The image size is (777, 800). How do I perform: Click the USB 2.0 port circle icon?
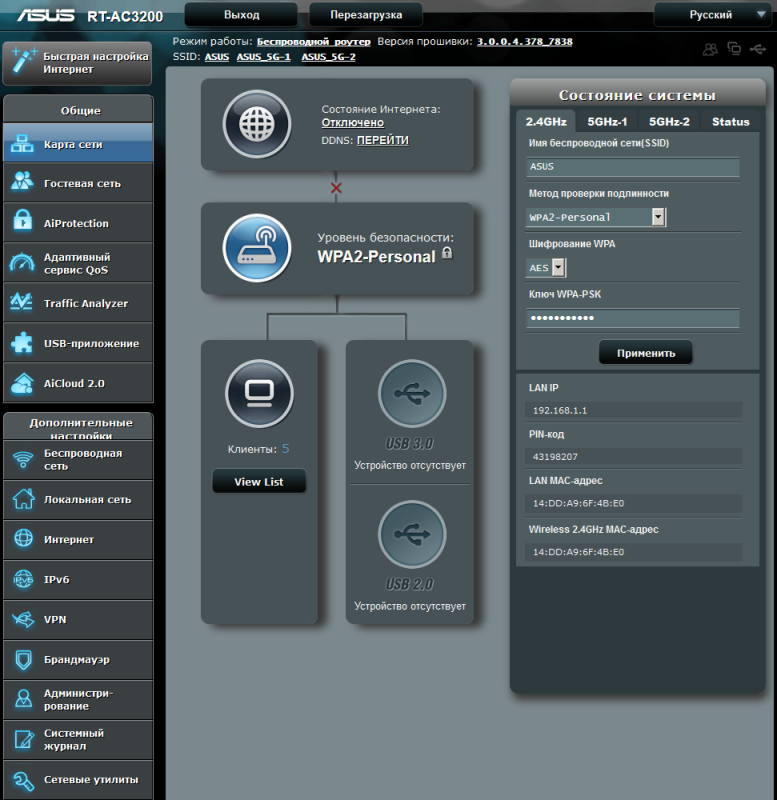tap(412, 534)
